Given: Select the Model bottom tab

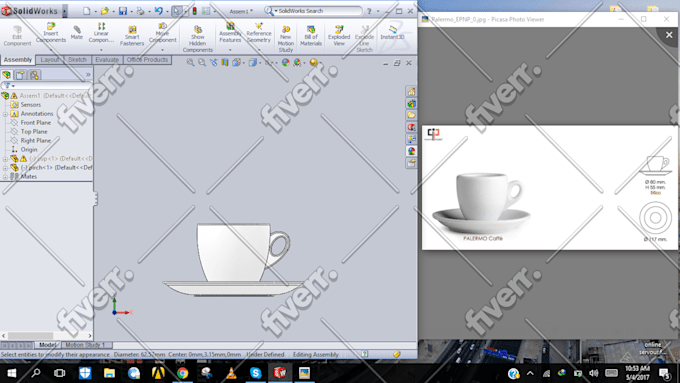Looking at the screenshot, I should (x=47, y=345).
